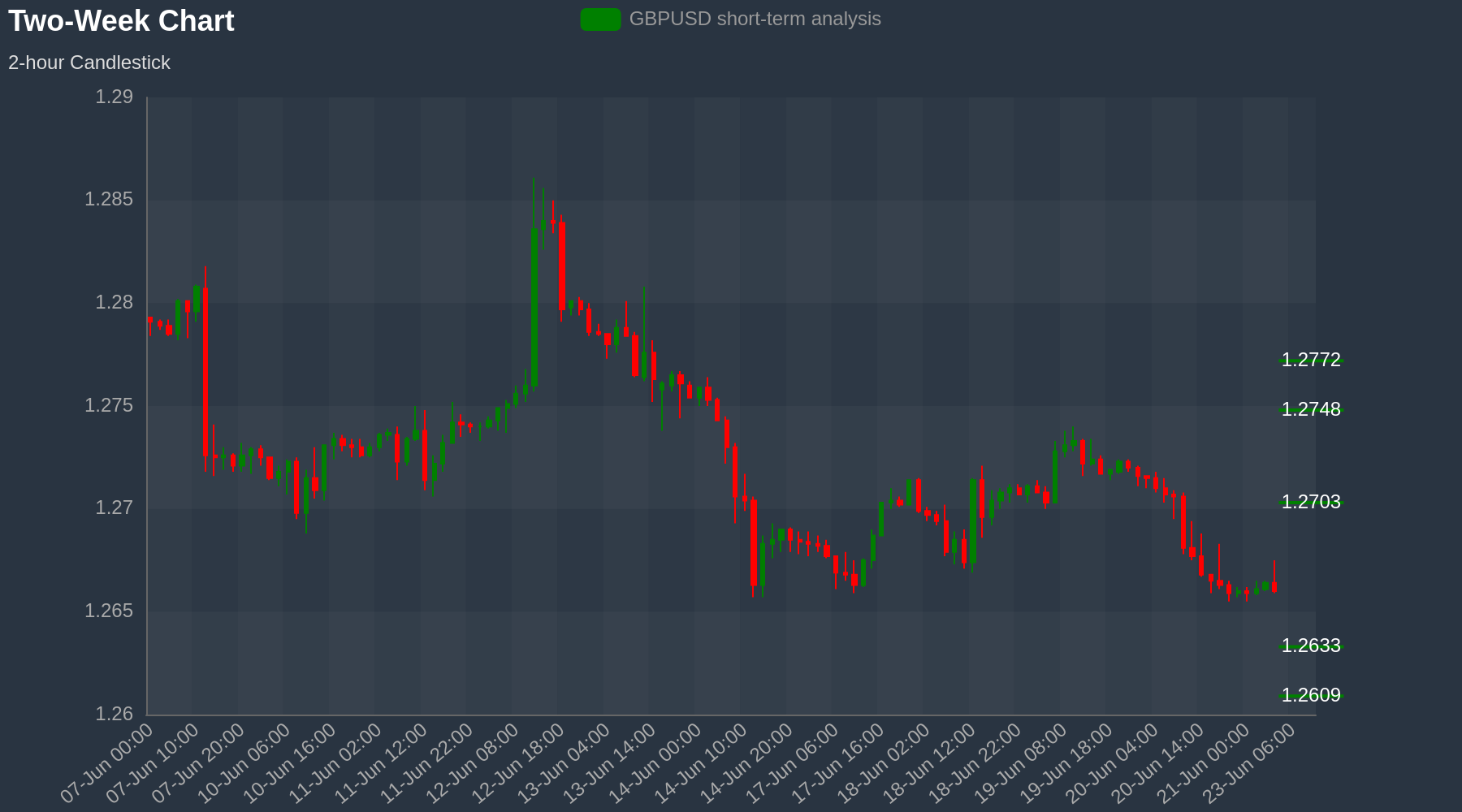Click the '18-Jun 02:00' x-axis label

(x=884, y=763)
